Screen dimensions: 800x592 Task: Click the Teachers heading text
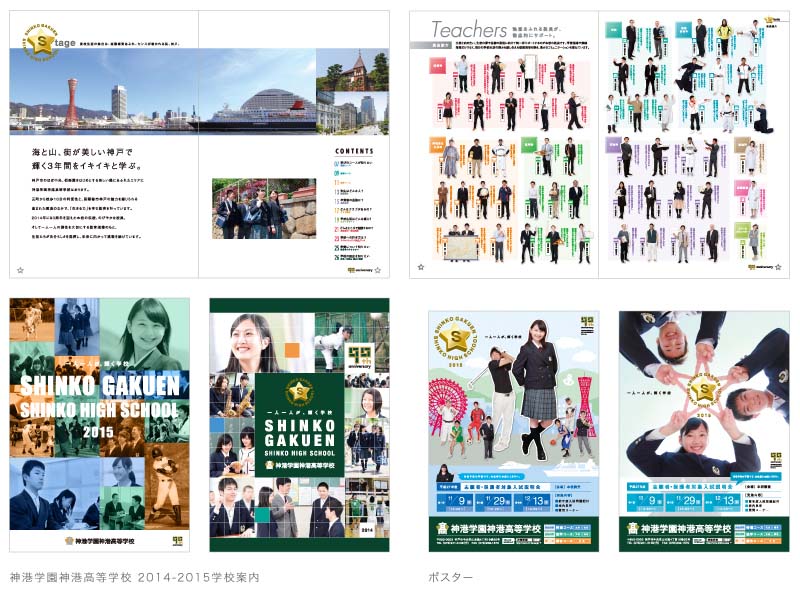tap(469, 30)
